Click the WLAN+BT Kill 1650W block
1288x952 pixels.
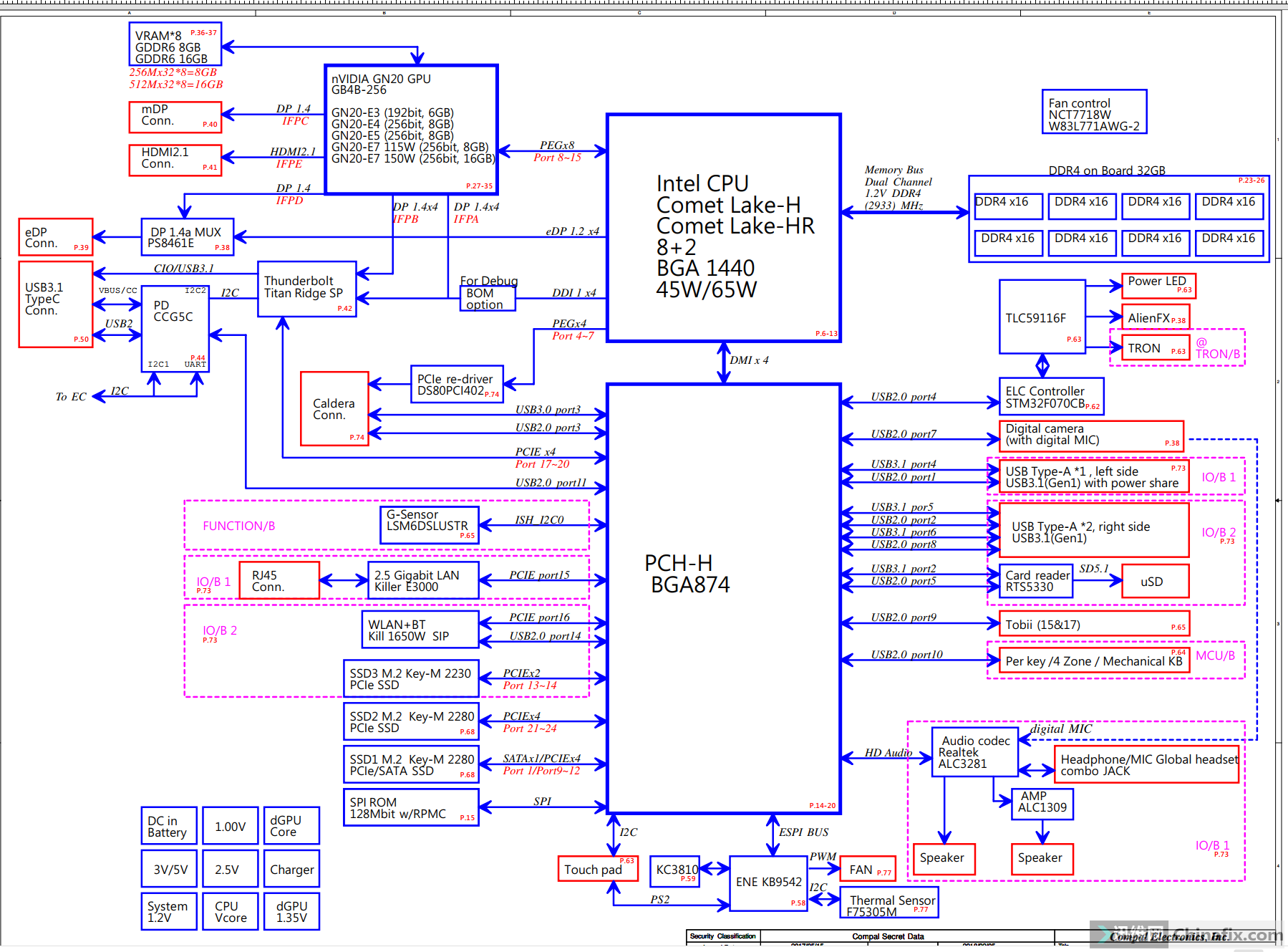420,630
